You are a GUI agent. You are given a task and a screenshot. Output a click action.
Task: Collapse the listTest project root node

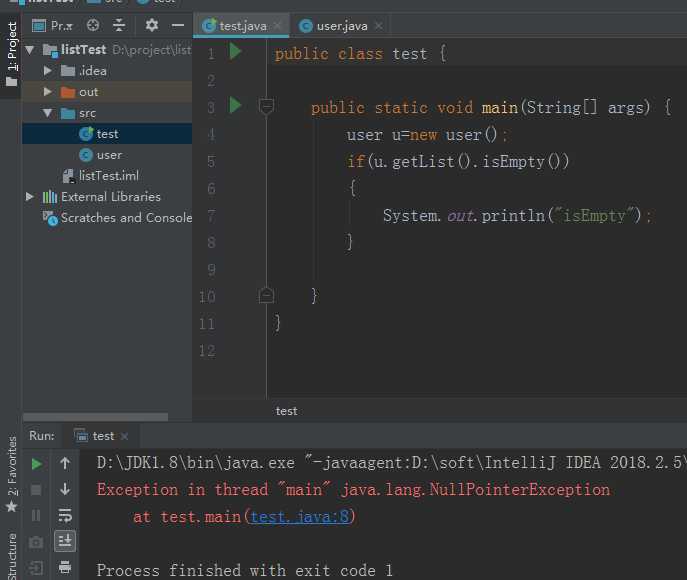(30, 50)
